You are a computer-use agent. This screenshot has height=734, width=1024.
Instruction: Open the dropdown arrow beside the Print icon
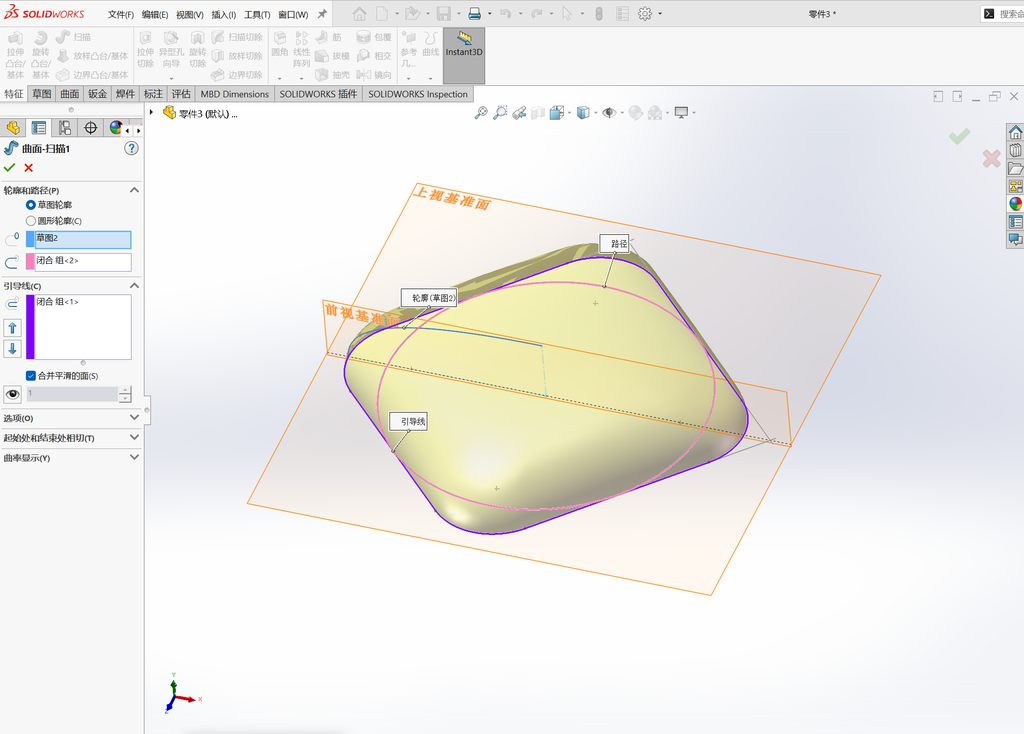pos(490,14)
